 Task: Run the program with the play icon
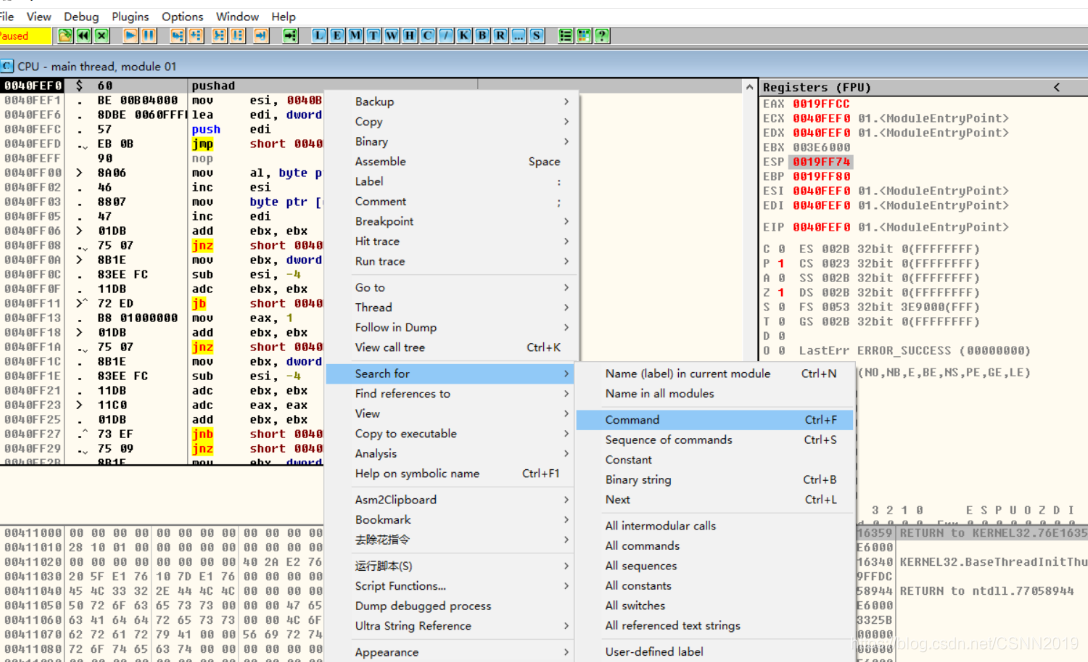130,35
